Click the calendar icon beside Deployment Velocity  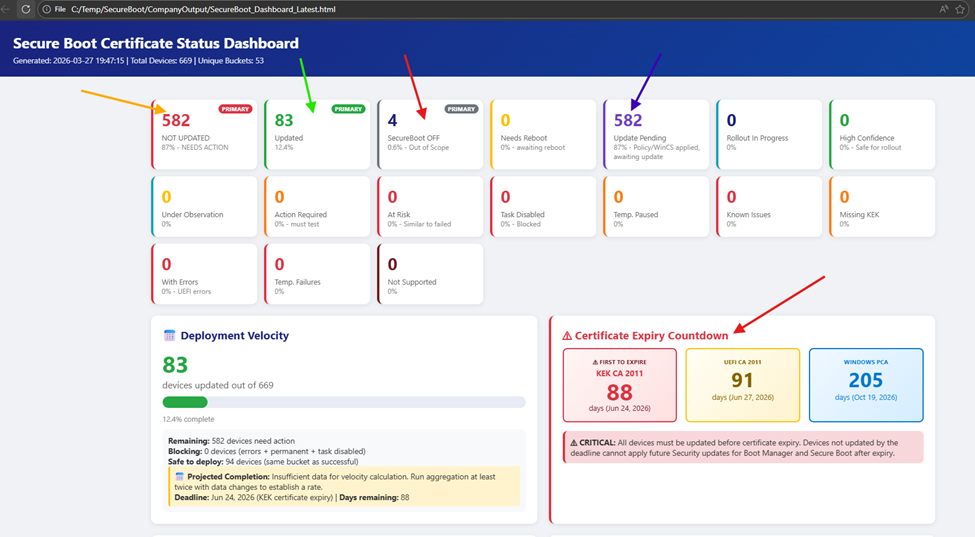[x=169, y=336]
